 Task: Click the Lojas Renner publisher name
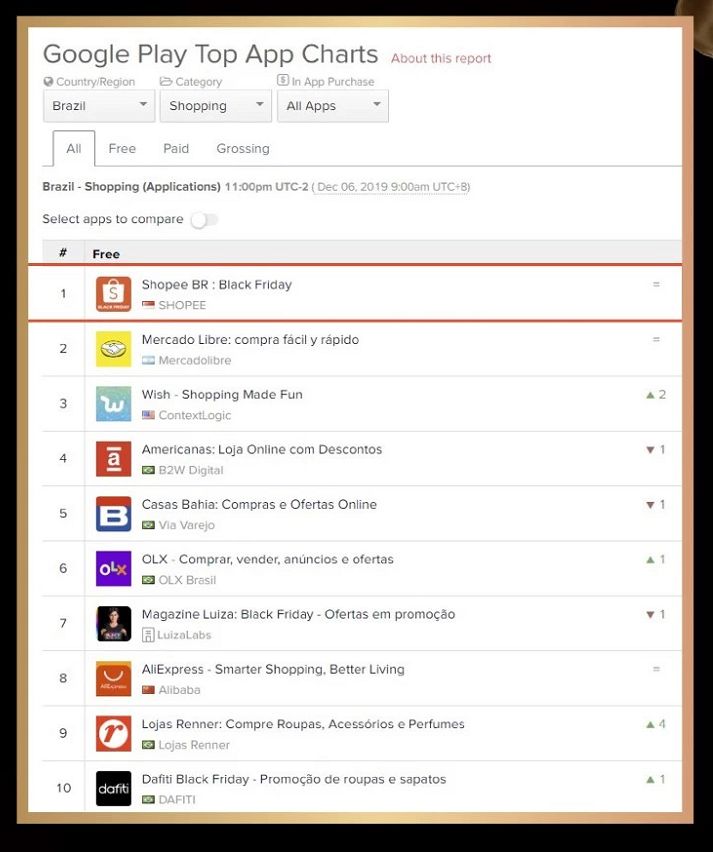(x=194, y=744)
